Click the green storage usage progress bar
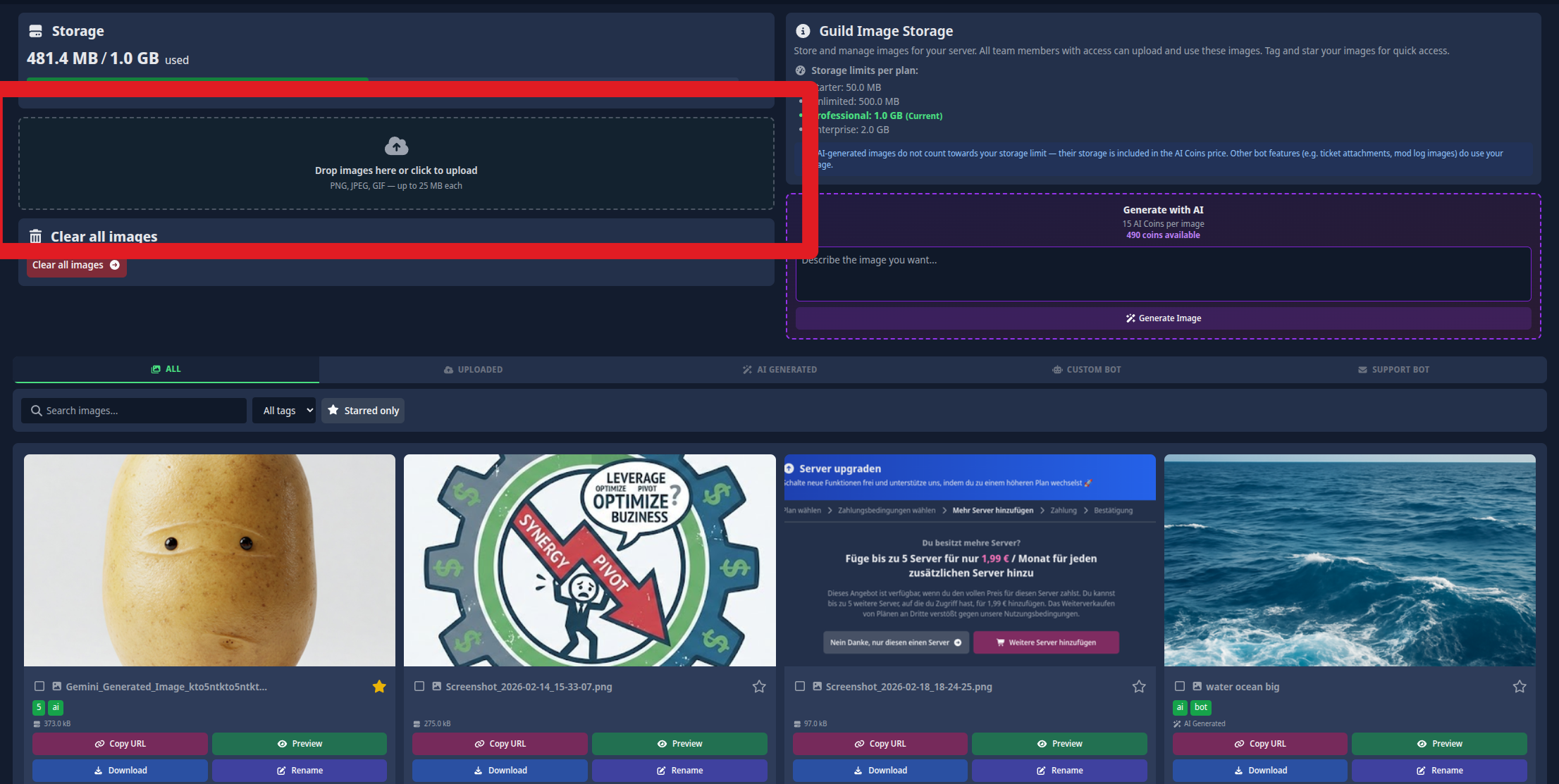The width and height of the screenshot is (1559, 784). click(197, 80)
